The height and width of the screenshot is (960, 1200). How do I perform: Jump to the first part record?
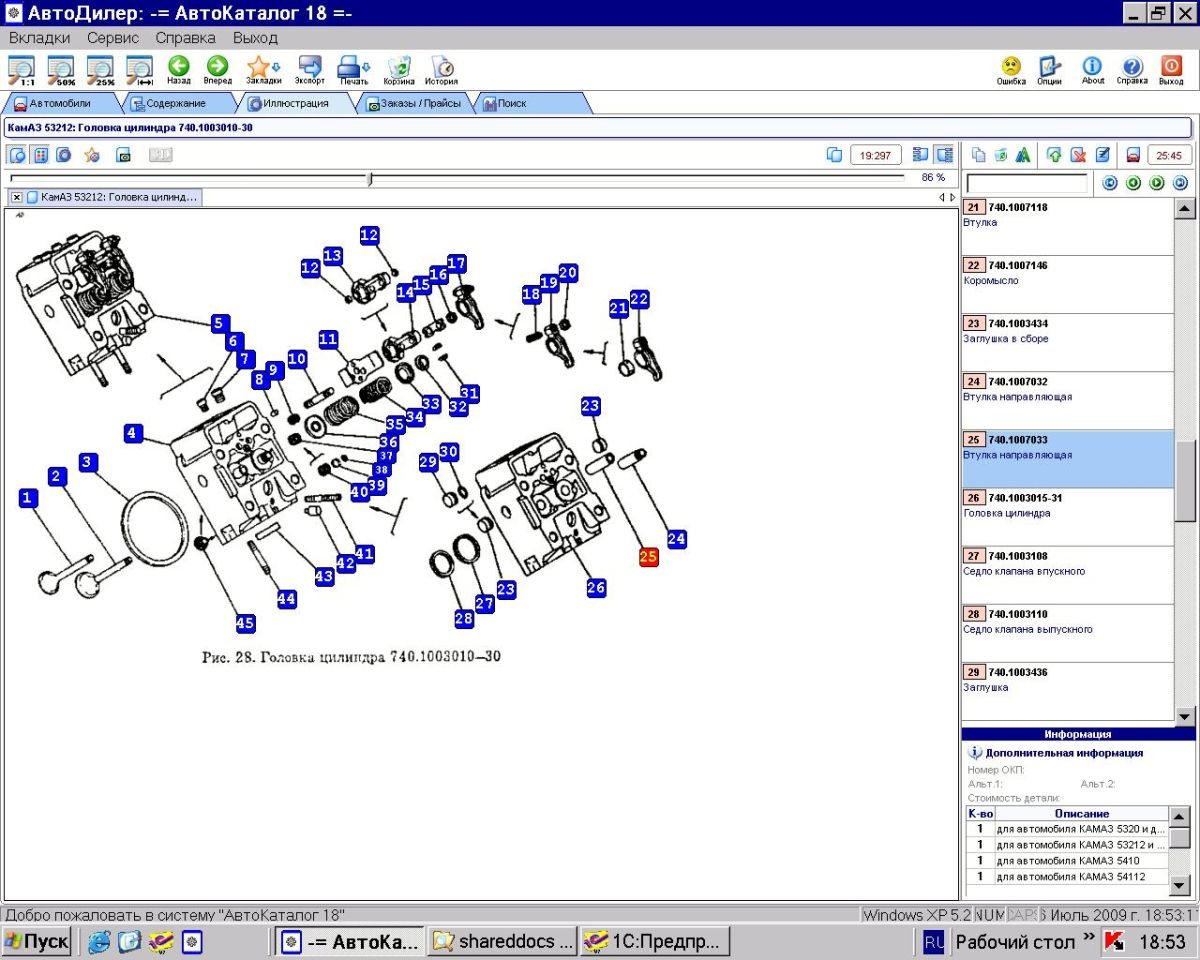[x=1109, y=183]
